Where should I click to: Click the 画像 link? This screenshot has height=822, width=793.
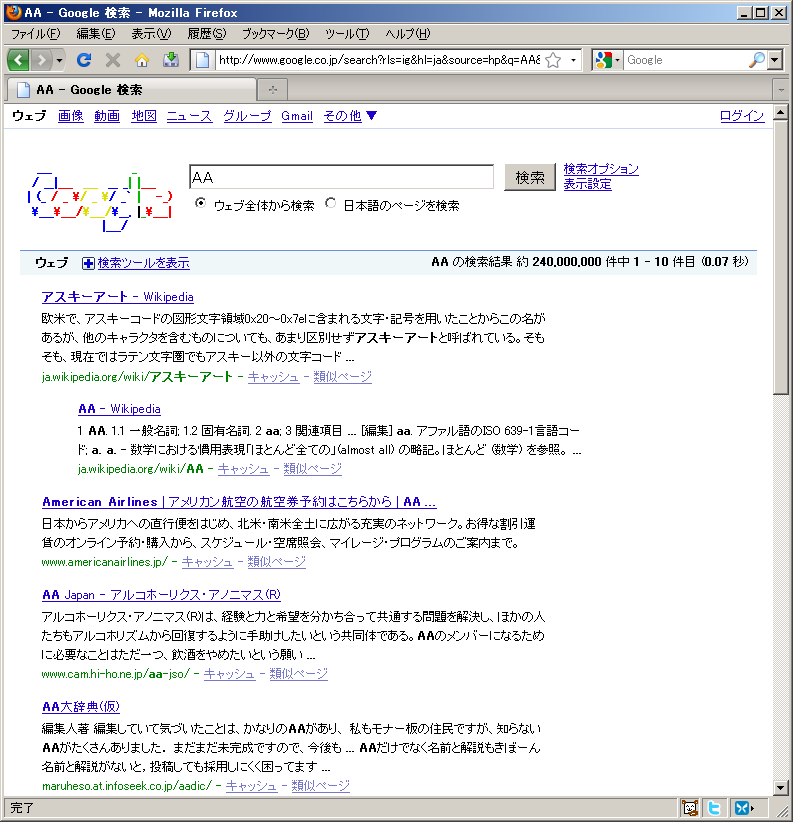[71, 116]
